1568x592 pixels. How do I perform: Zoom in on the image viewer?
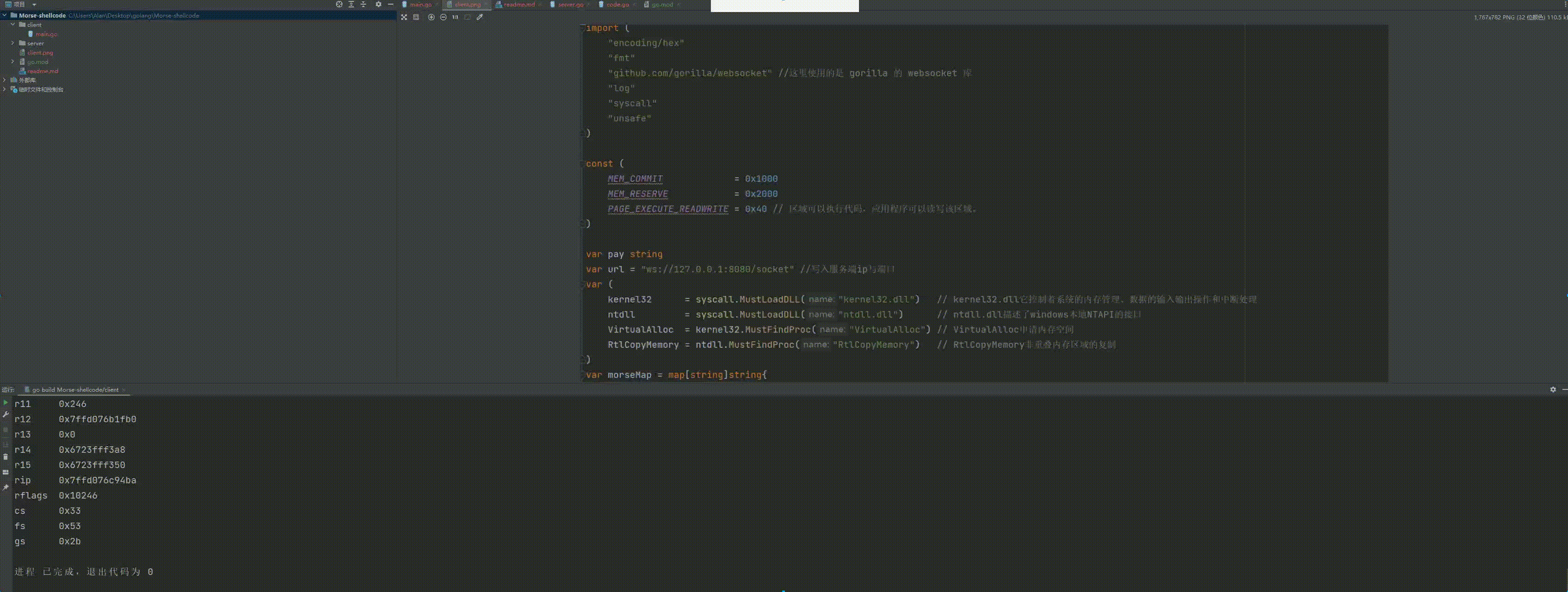pos(431,17)
